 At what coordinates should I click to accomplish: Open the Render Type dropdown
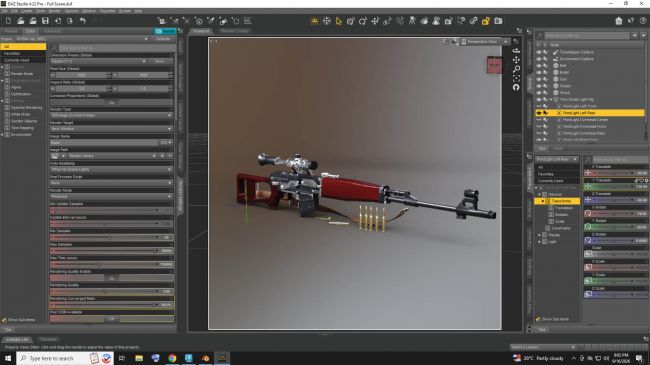[111, 115]
